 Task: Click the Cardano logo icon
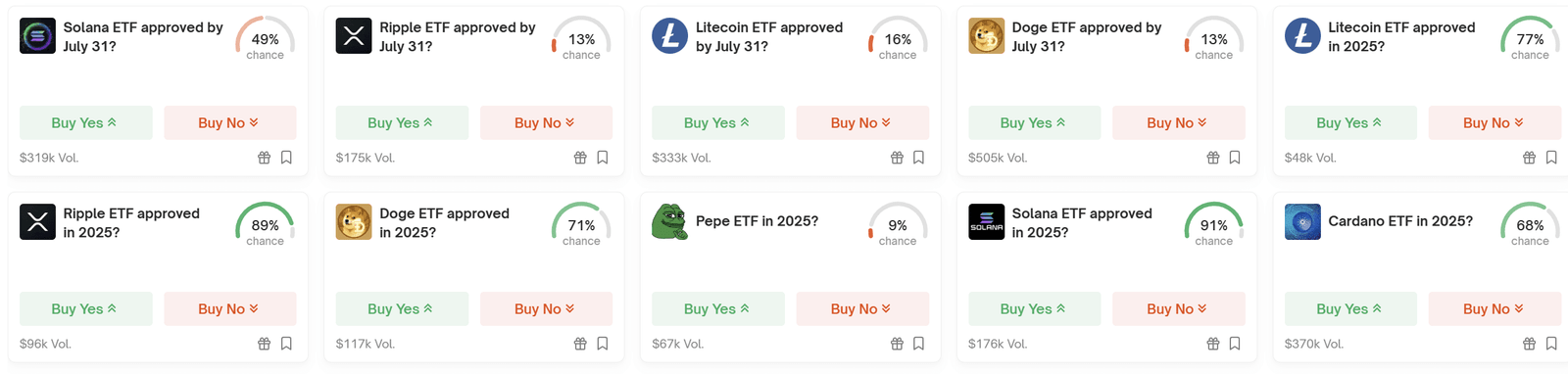coord(1302,222)
